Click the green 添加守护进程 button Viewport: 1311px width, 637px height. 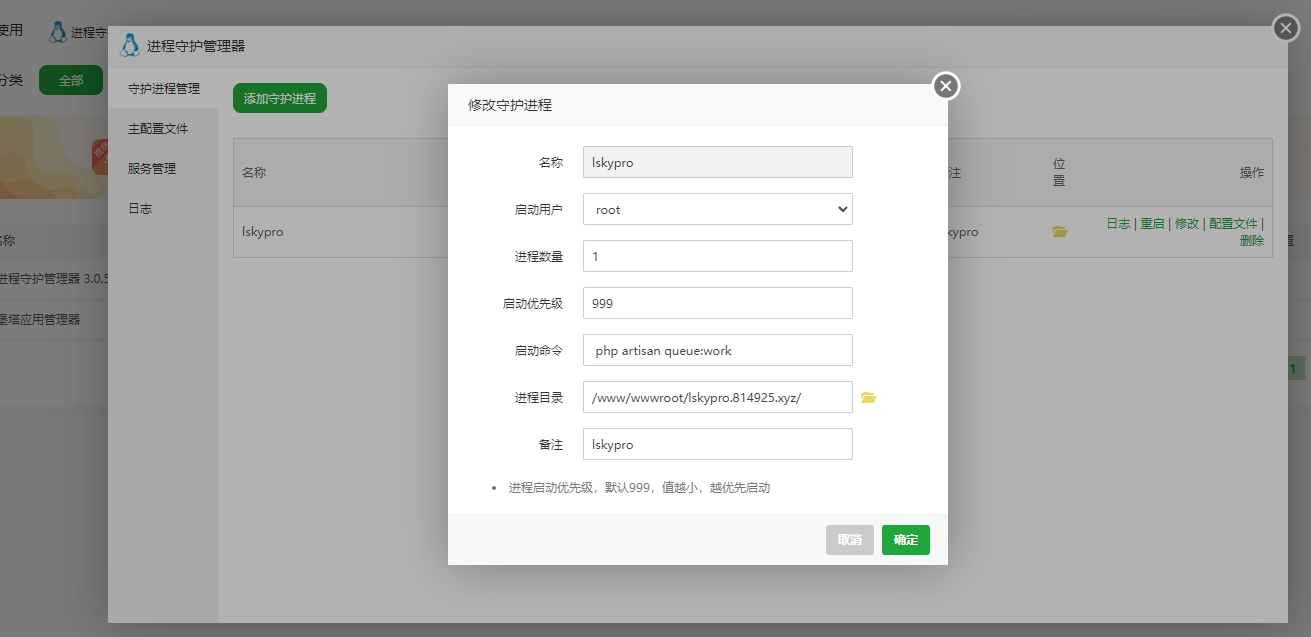tap(279, 98)
